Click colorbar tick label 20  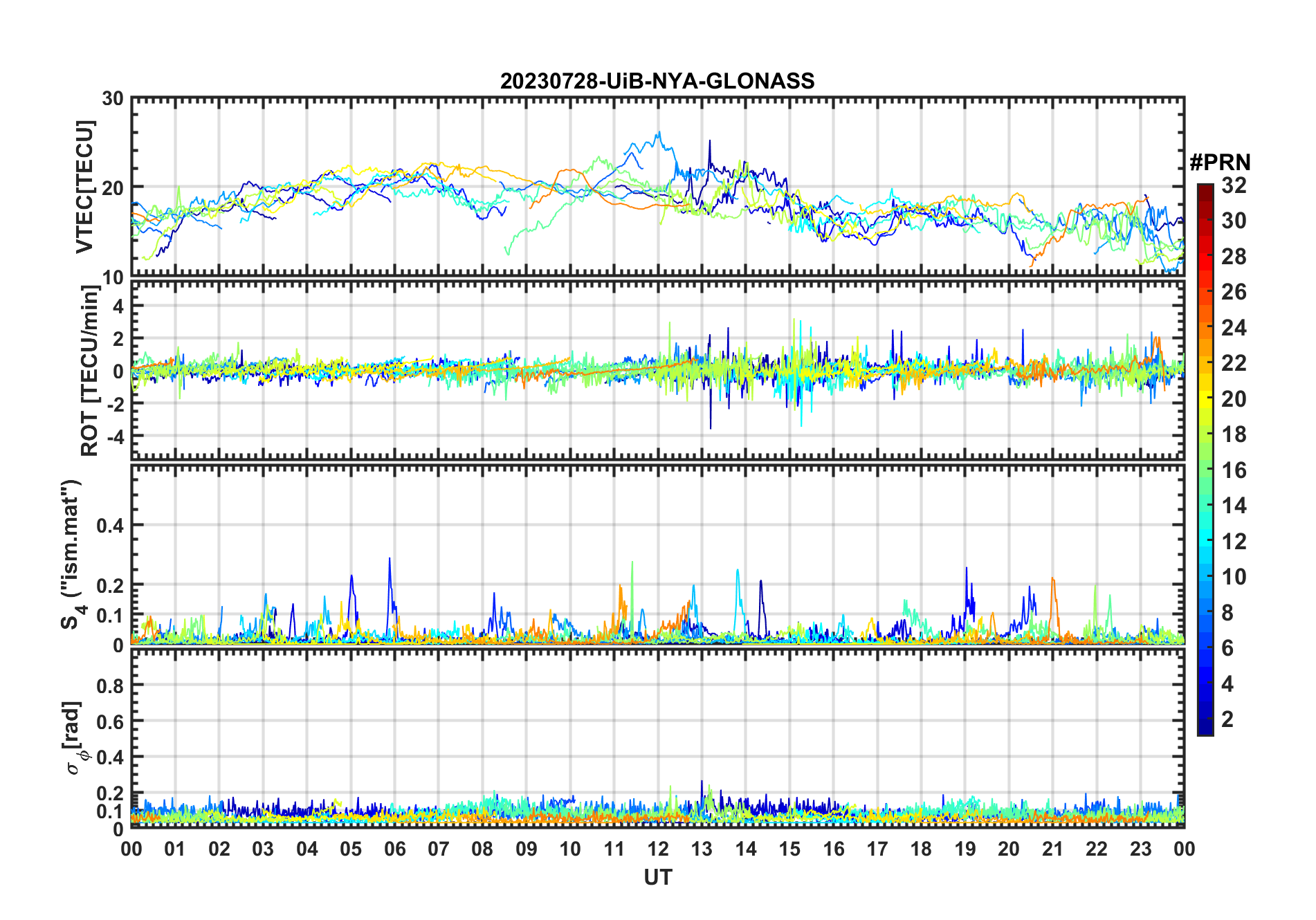[x=1234, y=399]
